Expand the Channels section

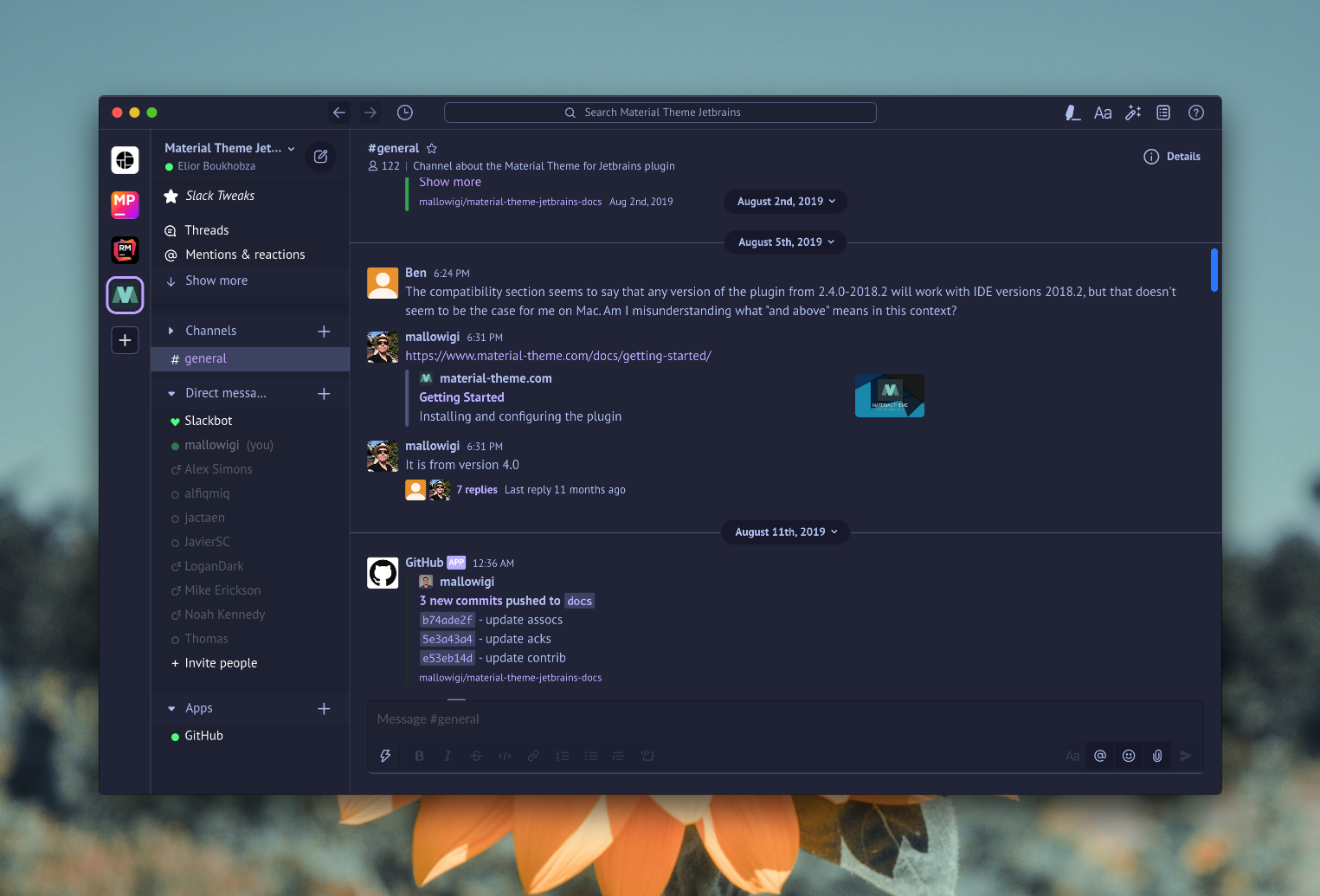click(171, 331)
